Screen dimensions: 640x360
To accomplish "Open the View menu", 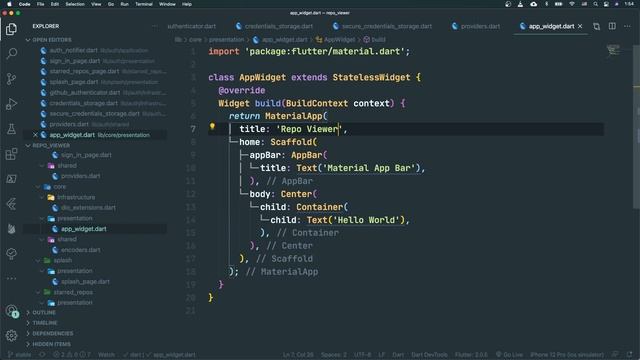I will click(96, 4).
